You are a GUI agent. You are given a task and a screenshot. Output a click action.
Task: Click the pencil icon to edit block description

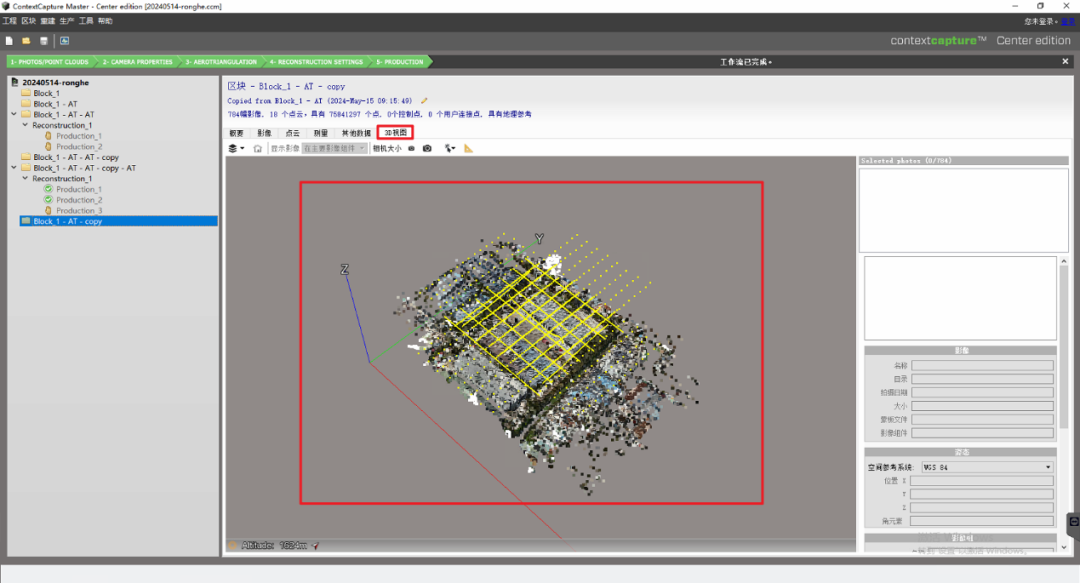tap(424, 101)
